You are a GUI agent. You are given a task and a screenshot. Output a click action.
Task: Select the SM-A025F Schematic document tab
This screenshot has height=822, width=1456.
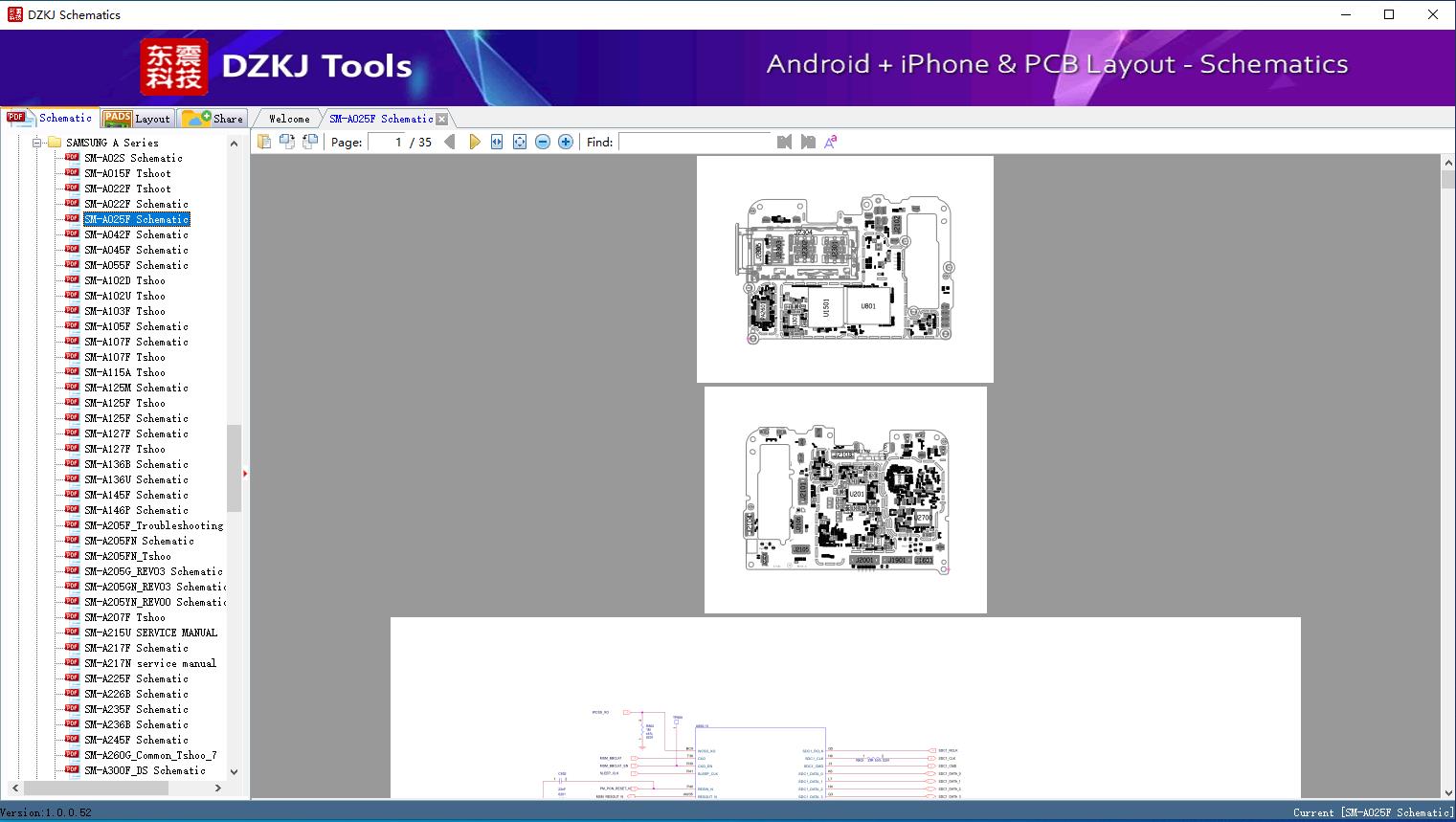coord(381,119)
